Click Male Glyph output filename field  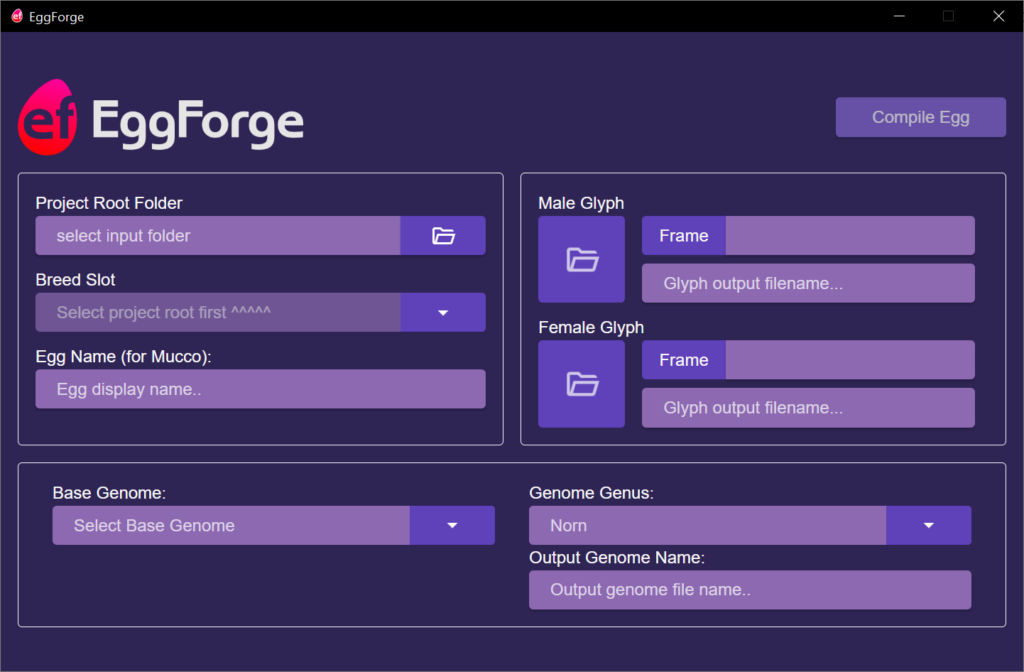(808, 283)
